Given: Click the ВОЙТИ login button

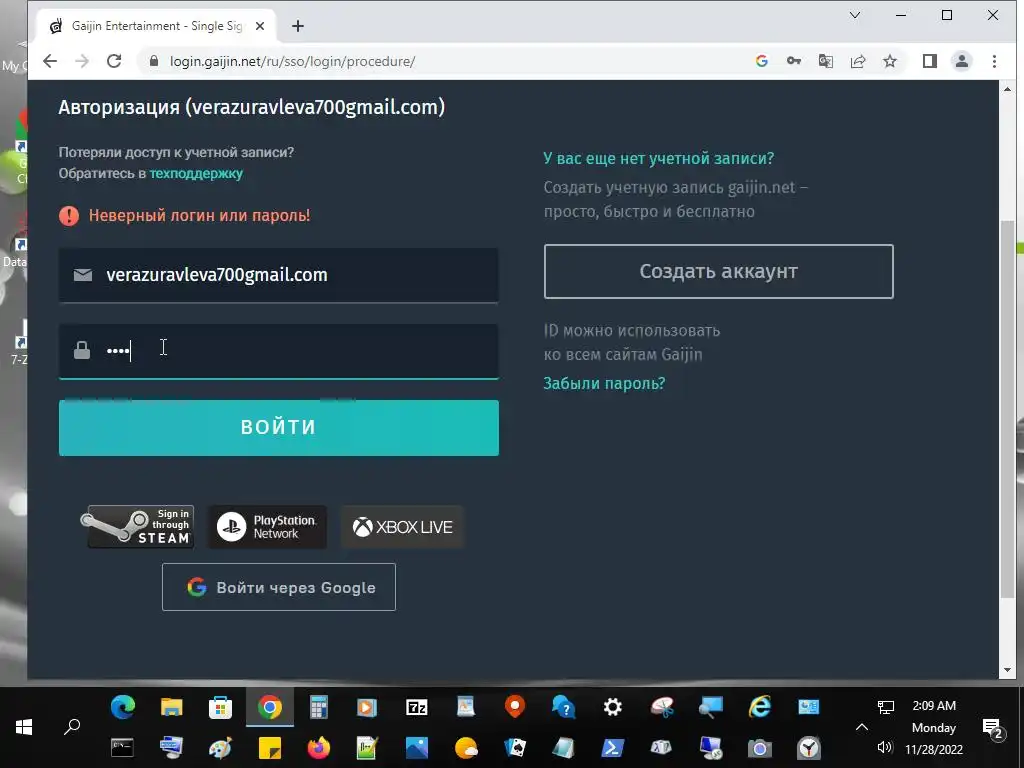Looking at the screenshot, I should 279,428.
